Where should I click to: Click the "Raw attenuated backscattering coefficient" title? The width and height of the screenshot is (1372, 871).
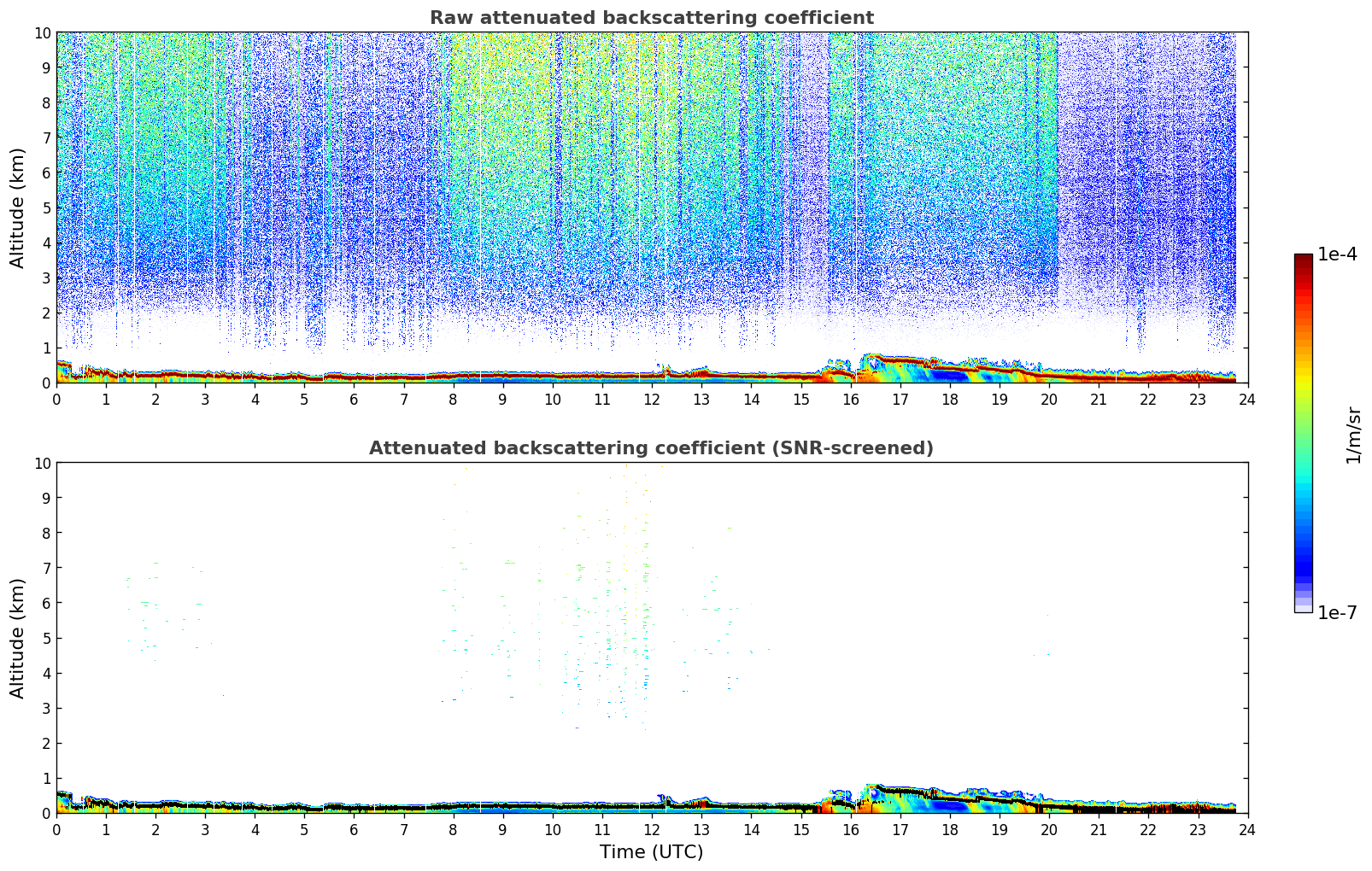(x=651, y=18)
